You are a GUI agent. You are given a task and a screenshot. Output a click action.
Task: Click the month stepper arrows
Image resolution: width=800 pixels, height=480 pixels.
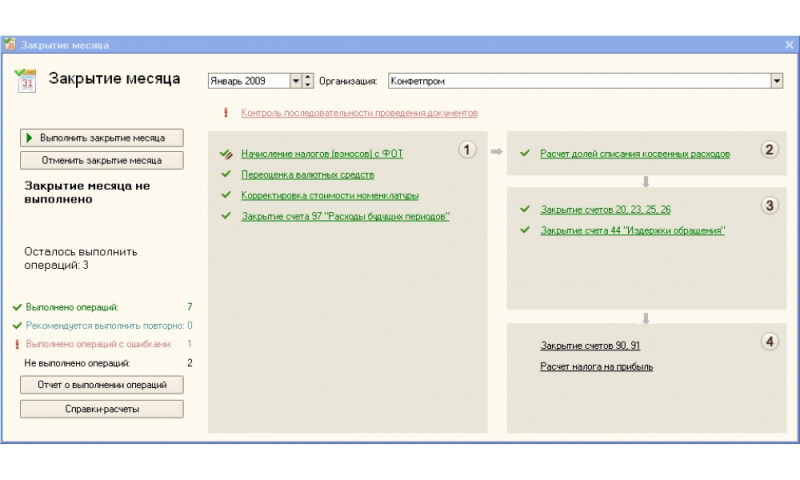308,81
